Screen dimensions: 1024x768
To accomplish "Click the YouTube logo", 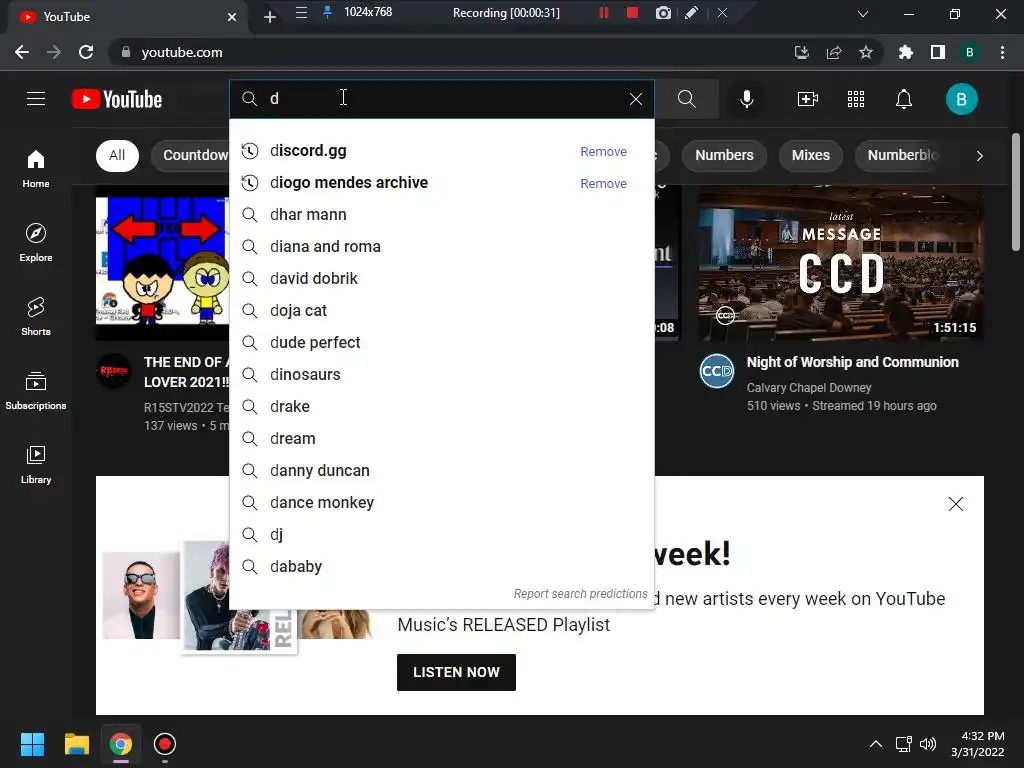I will click(x=117, y=99).
